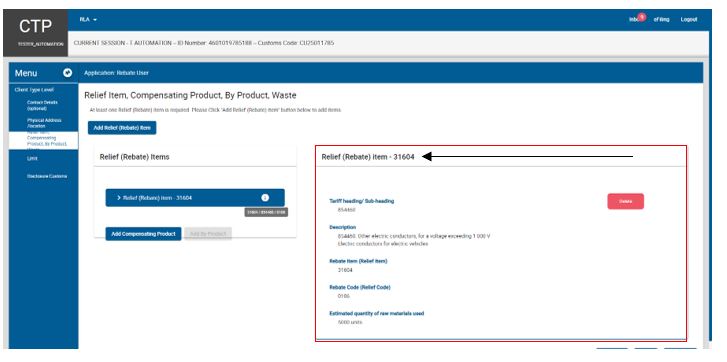This screenshot has height=362, width=727.
Task: Open Physical Address /location menu item
Action: [44, 123]
